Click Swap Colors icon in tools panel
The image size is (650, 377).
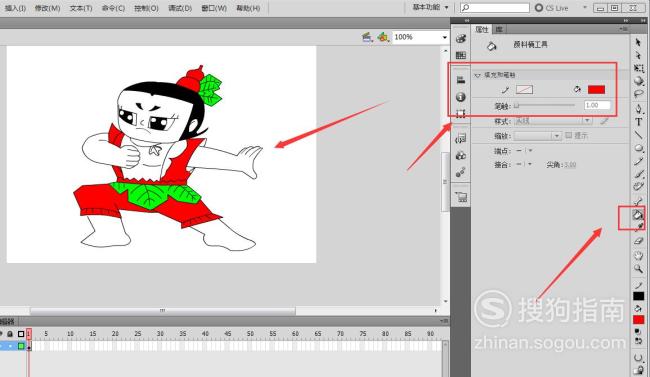[x=639, y=340]
